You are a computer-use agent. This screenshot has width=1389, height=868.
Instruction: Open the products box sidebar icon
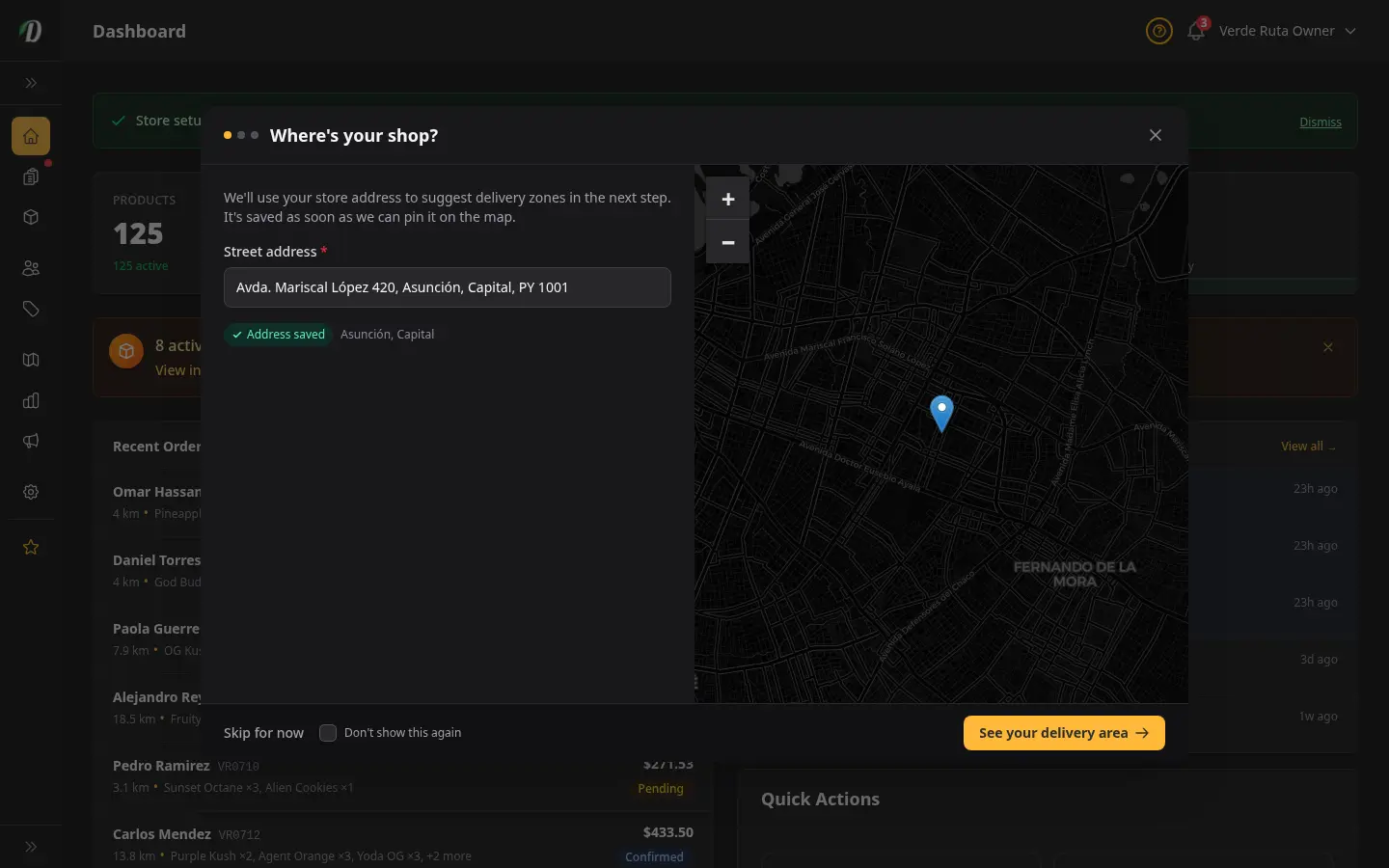click(31, 217)
